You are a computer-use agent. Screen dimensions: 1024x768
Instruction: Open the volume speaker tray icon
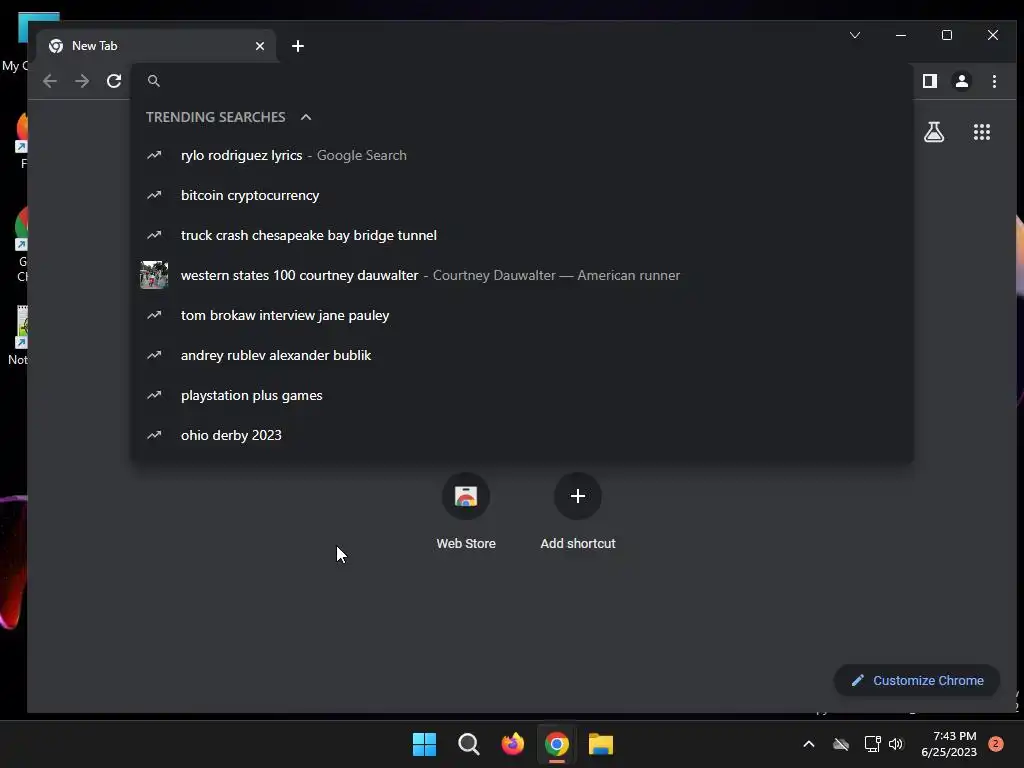pyautogui.click(x=896, y=744)
